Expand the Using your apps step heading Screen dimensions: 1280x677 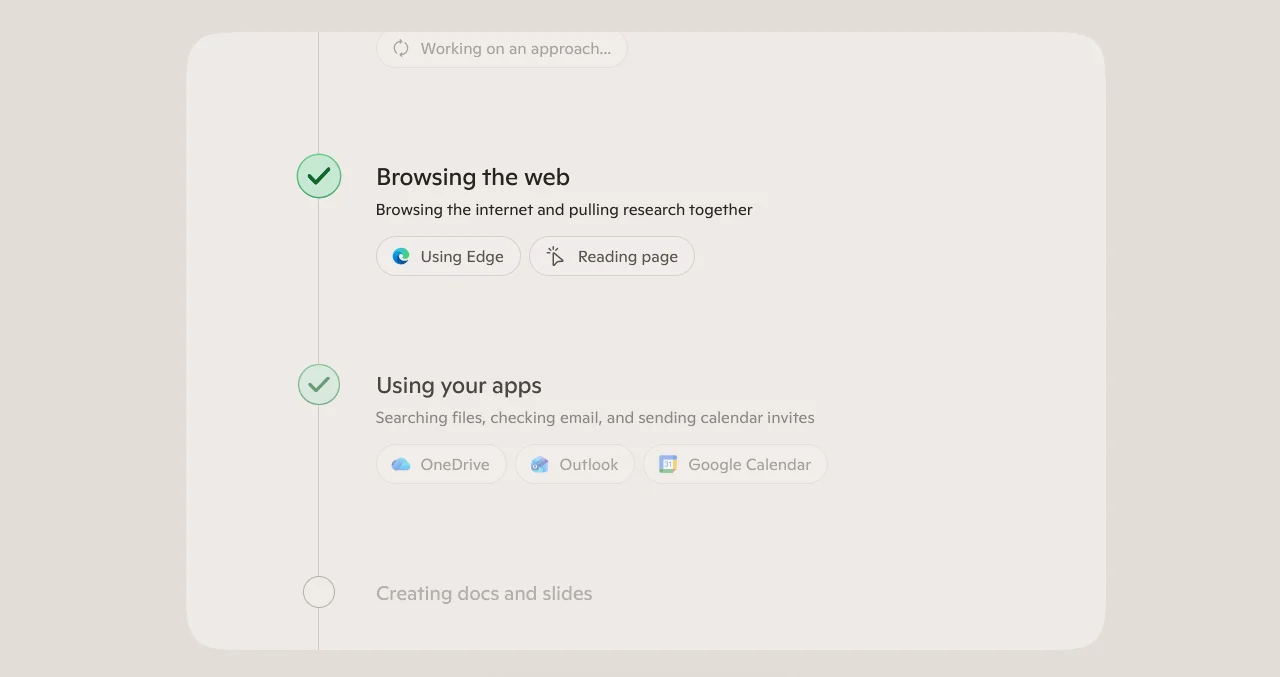[x=459, y=385]
